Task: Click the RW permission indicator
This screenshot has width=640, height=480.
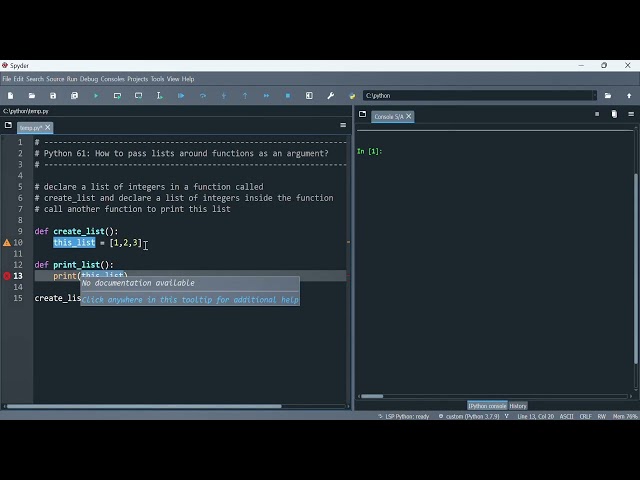Action: (x=602, y=416)
